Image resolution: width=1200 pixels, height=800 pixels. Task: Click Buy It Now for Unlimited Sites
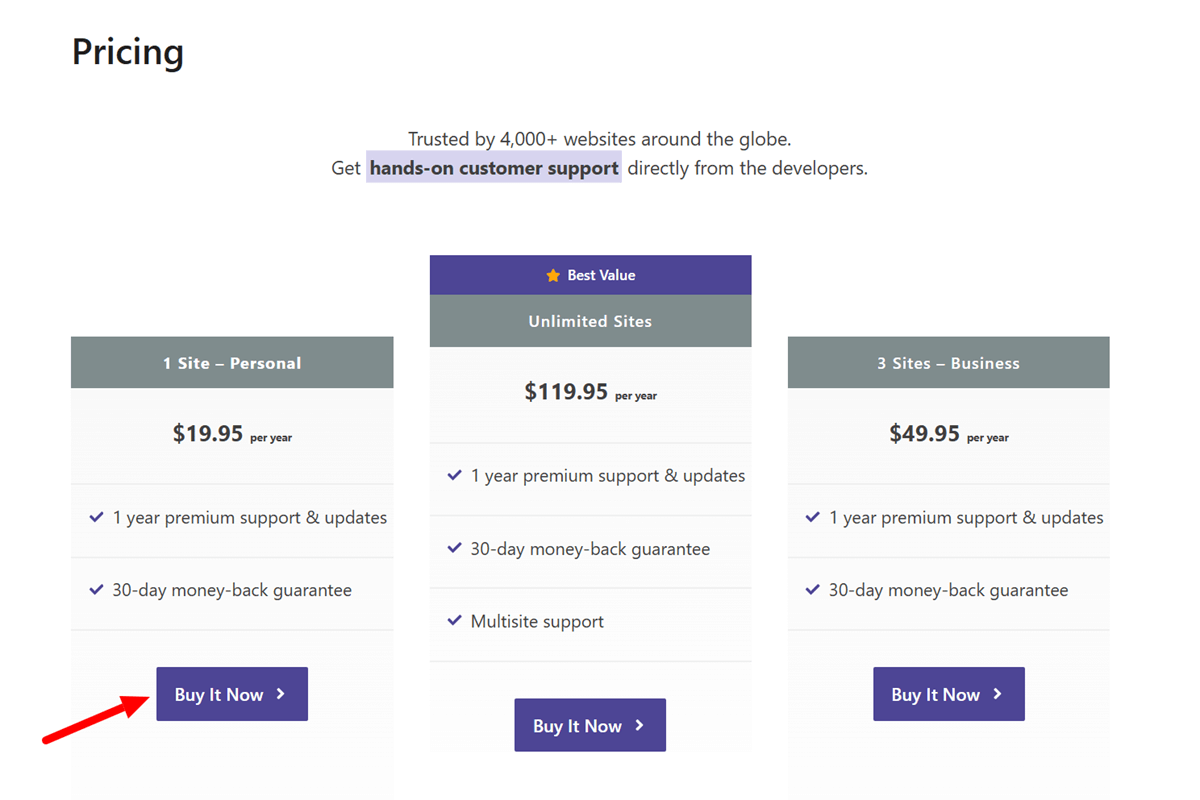[590, 725]
